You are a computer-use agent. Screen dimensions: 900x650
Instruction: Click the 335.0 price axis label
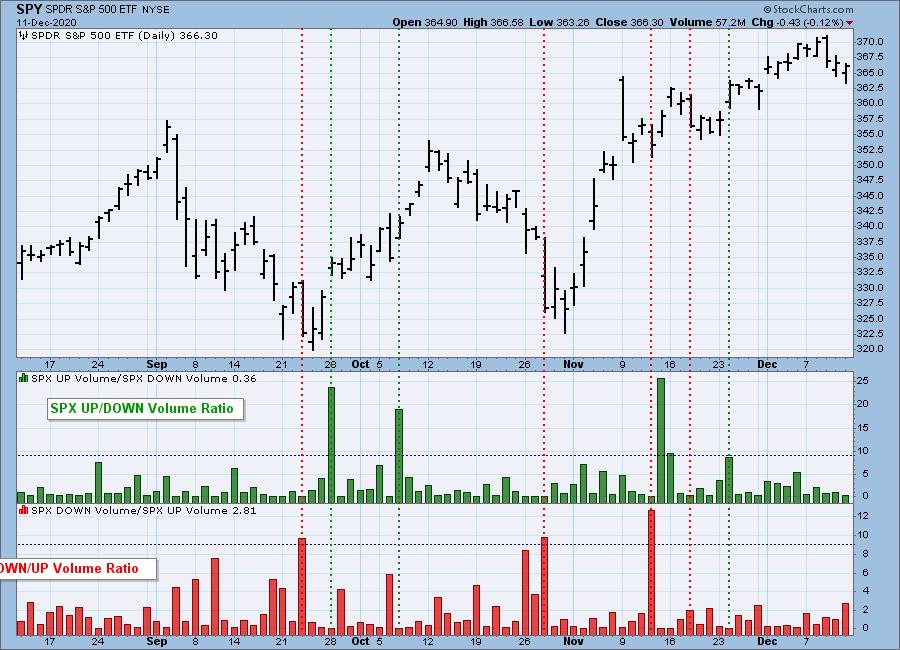pos(870,257)
